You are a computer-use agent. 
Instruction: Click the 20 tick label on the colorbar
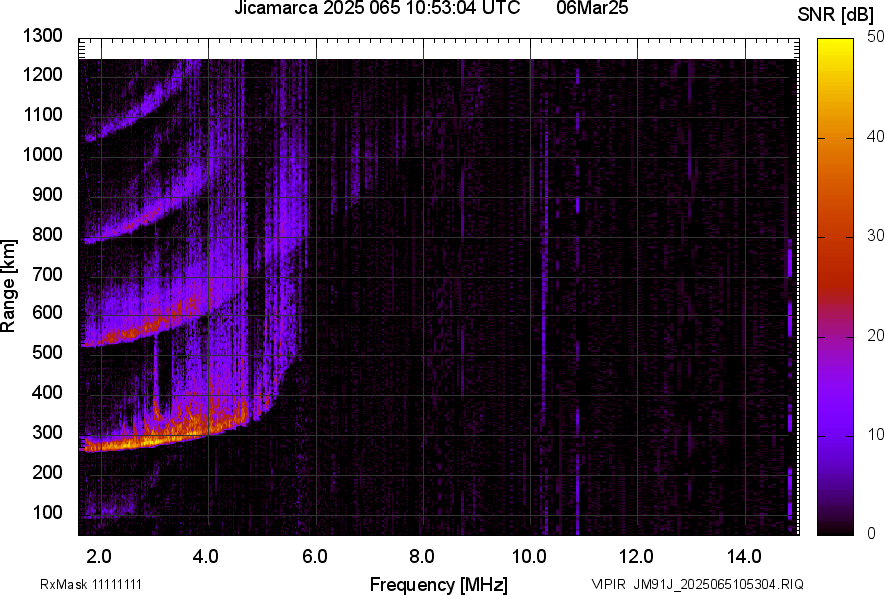click(876, 335)
